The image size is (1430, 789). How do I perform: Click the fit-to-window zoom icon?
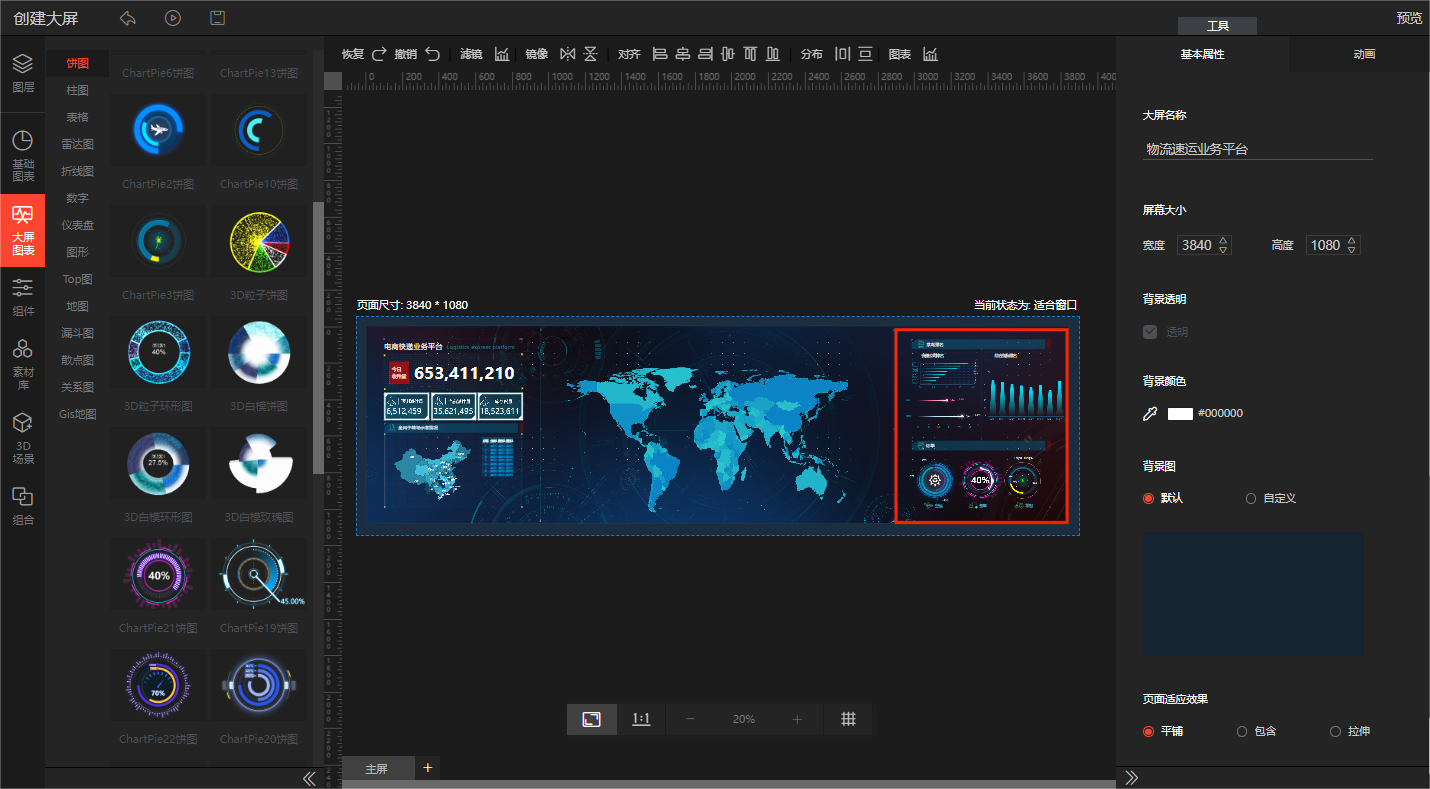[x=591, y=719]
